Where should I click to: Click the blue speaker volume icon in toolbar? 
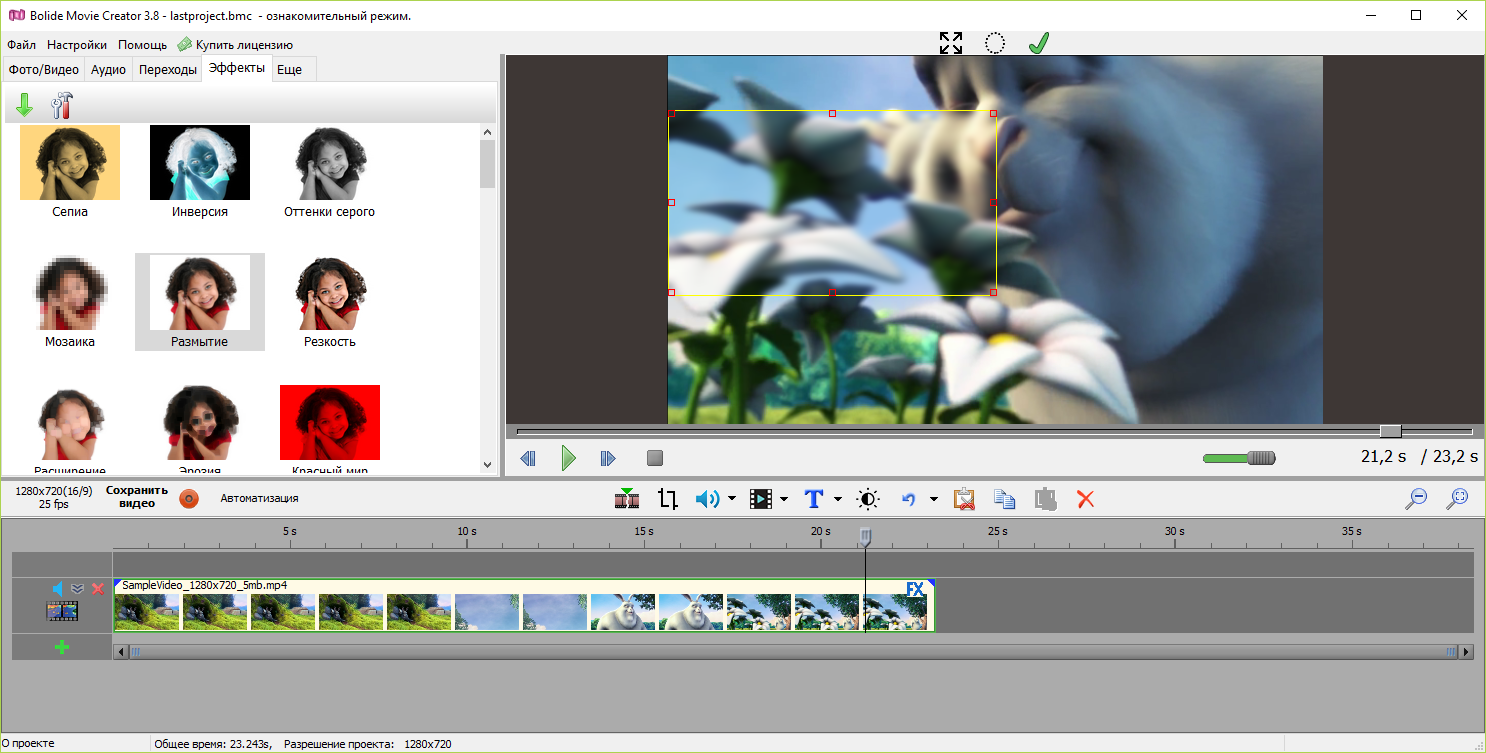pyautogui.click(x=707, y=498)
